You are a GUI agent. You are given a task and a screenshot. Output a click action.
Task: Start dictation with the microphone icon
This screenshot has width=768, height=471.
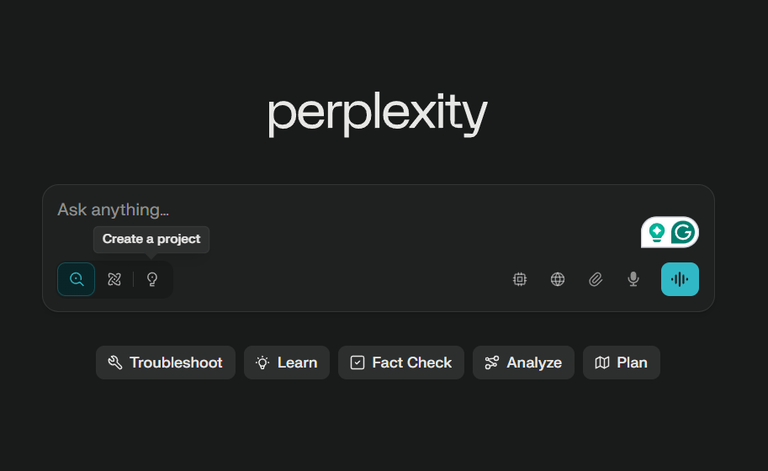pyautogui.click(x=633, y=279)
